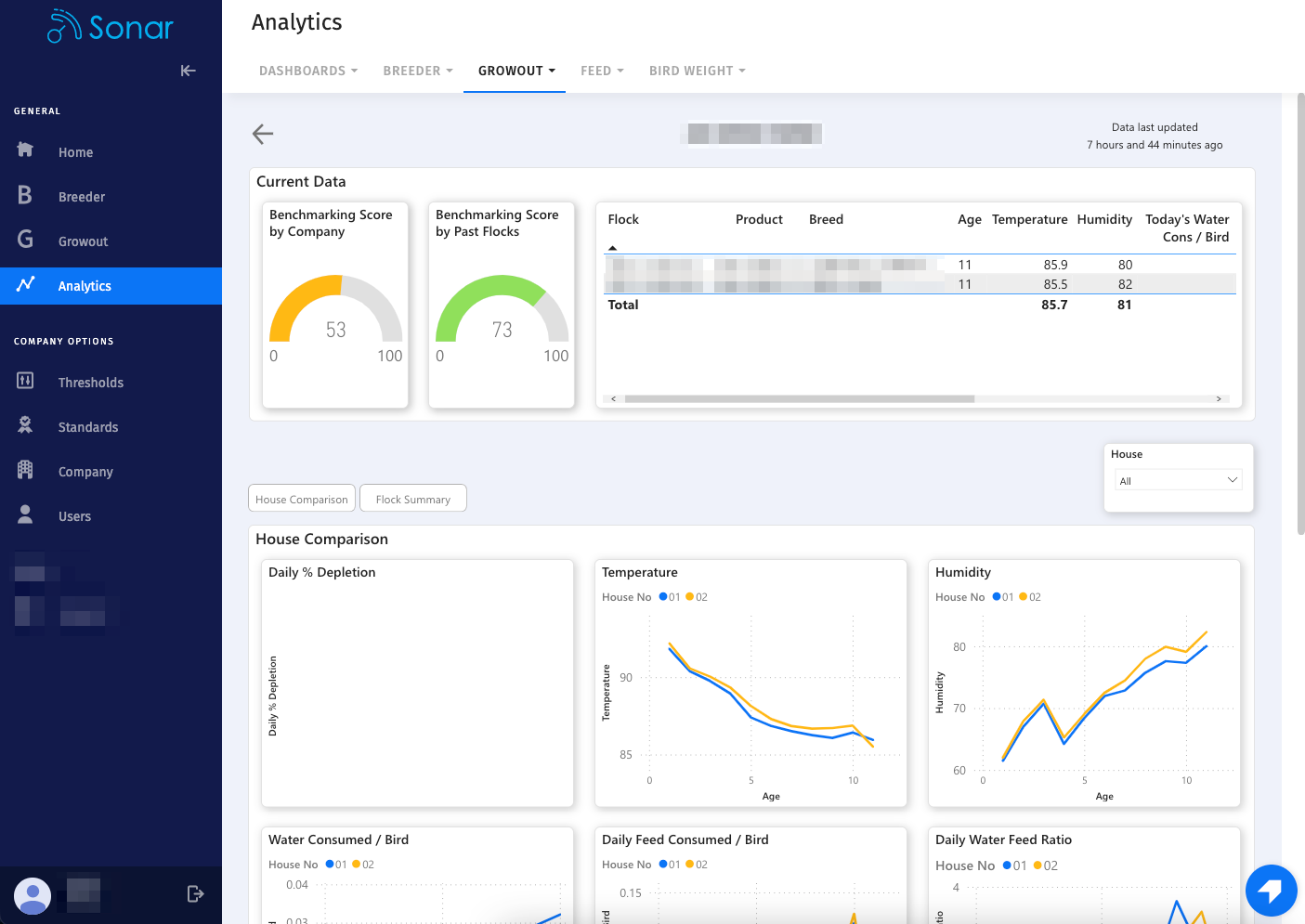Click the Standards ribbon icon

tap(25, 425)
